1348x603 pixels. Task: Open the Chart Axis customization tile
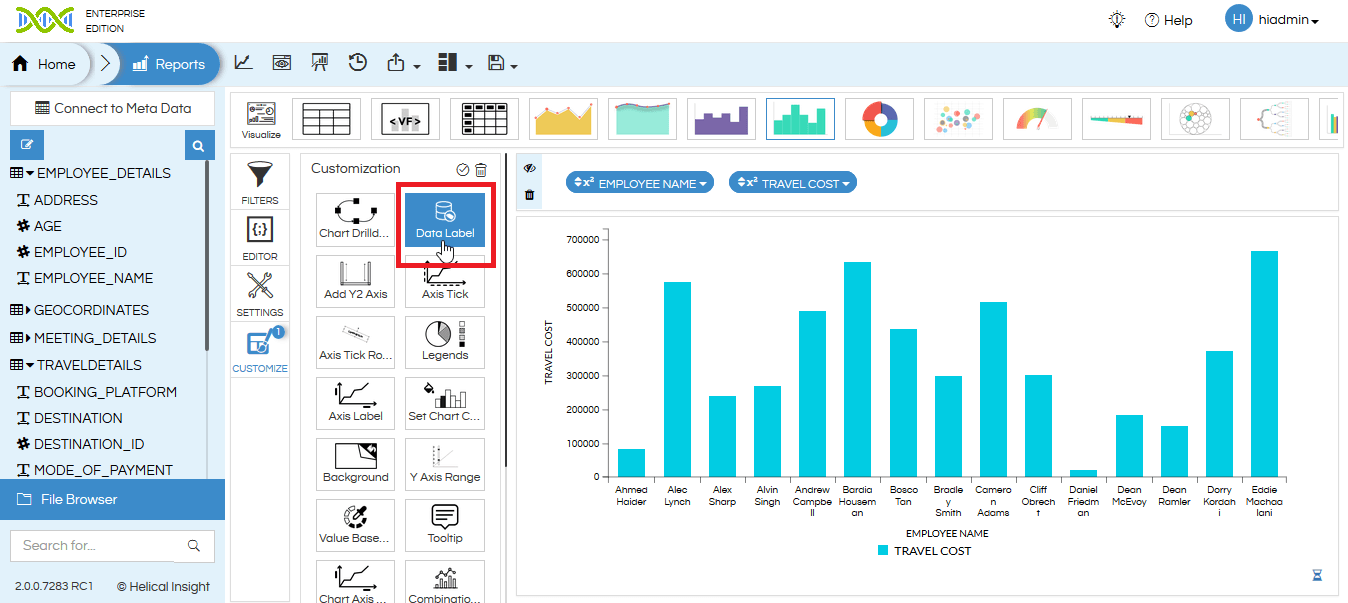click(355, 582)
